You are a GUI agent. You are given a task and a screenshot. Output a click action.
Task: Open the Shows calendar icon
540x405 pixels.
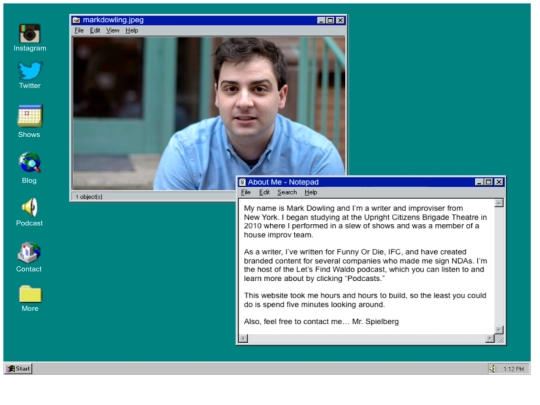[x=30, y=116]
